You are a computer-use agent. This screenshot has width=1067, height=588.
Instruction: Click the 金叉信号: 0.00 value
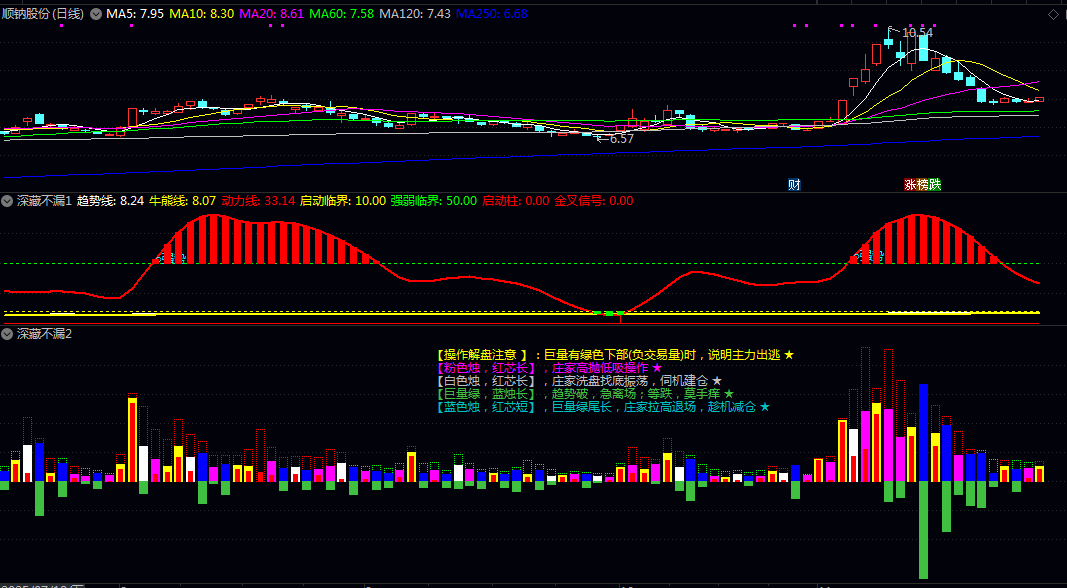click(x=593, y=201)
